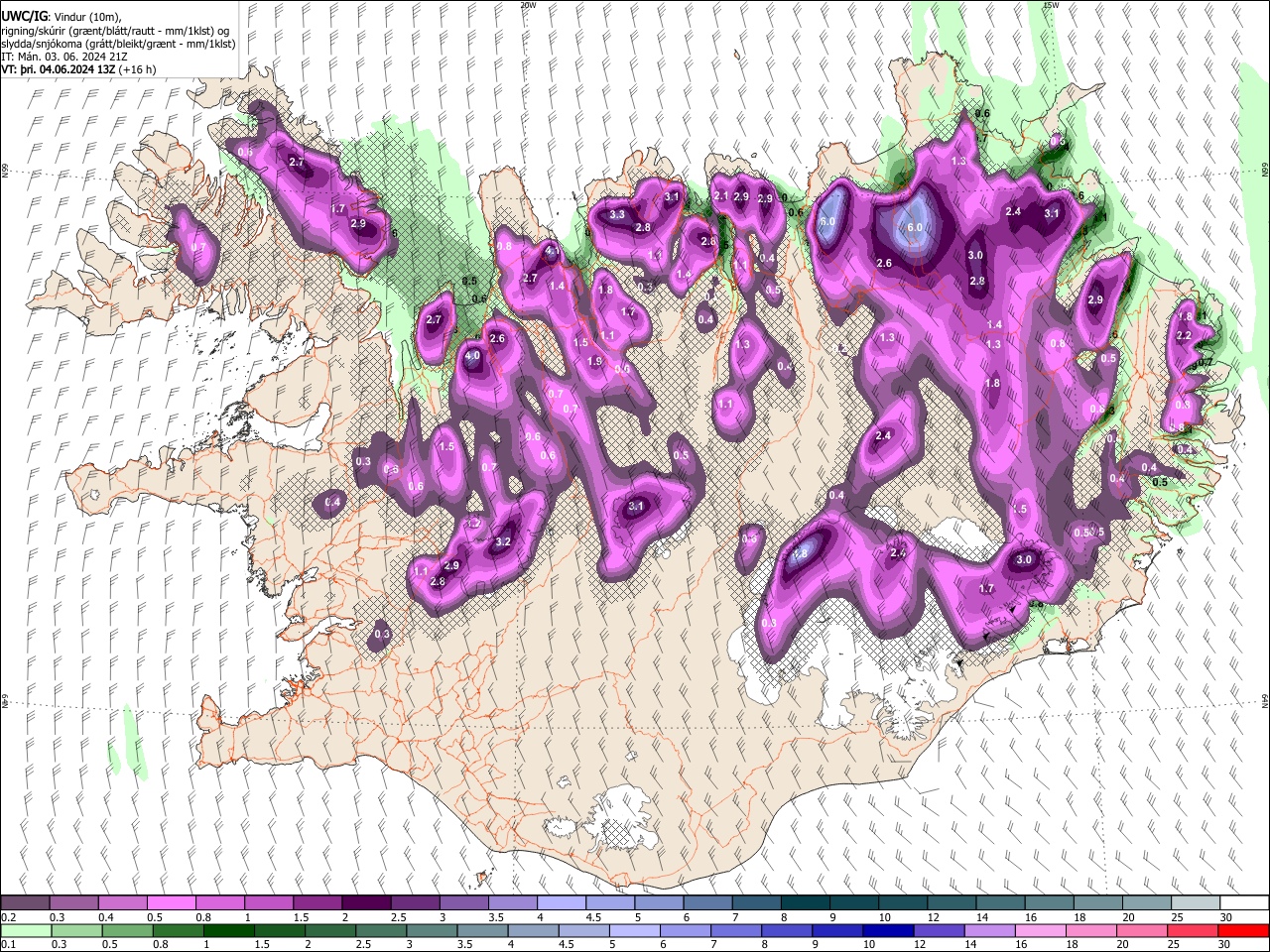The height and width of the screenshot is (952, 1270).
Task: Select the 0.5 green swatch in lower legend row
Action: point(130,930)
